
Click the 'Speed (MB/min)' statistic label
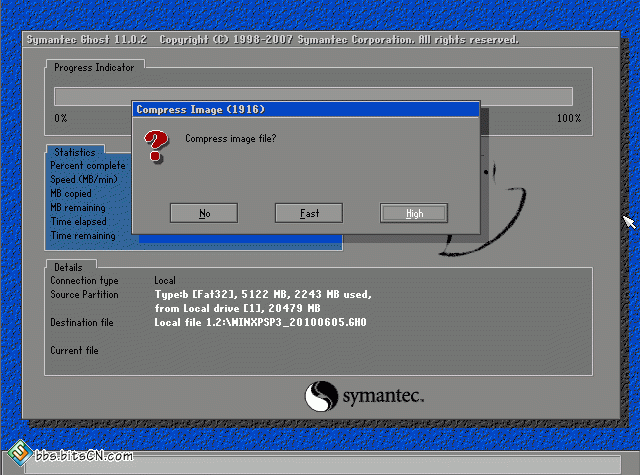[84, 180]
